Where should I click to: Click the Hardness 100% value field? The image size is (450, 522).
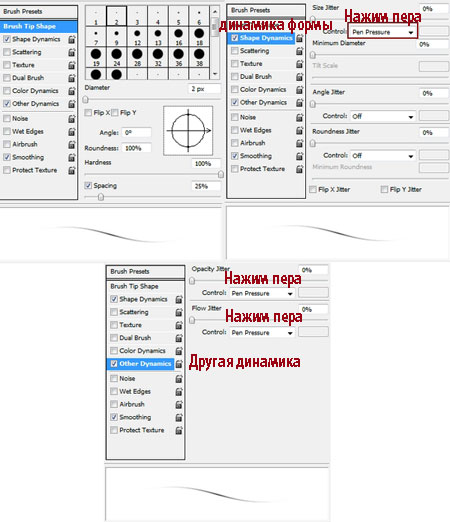(x=206, y=164)
